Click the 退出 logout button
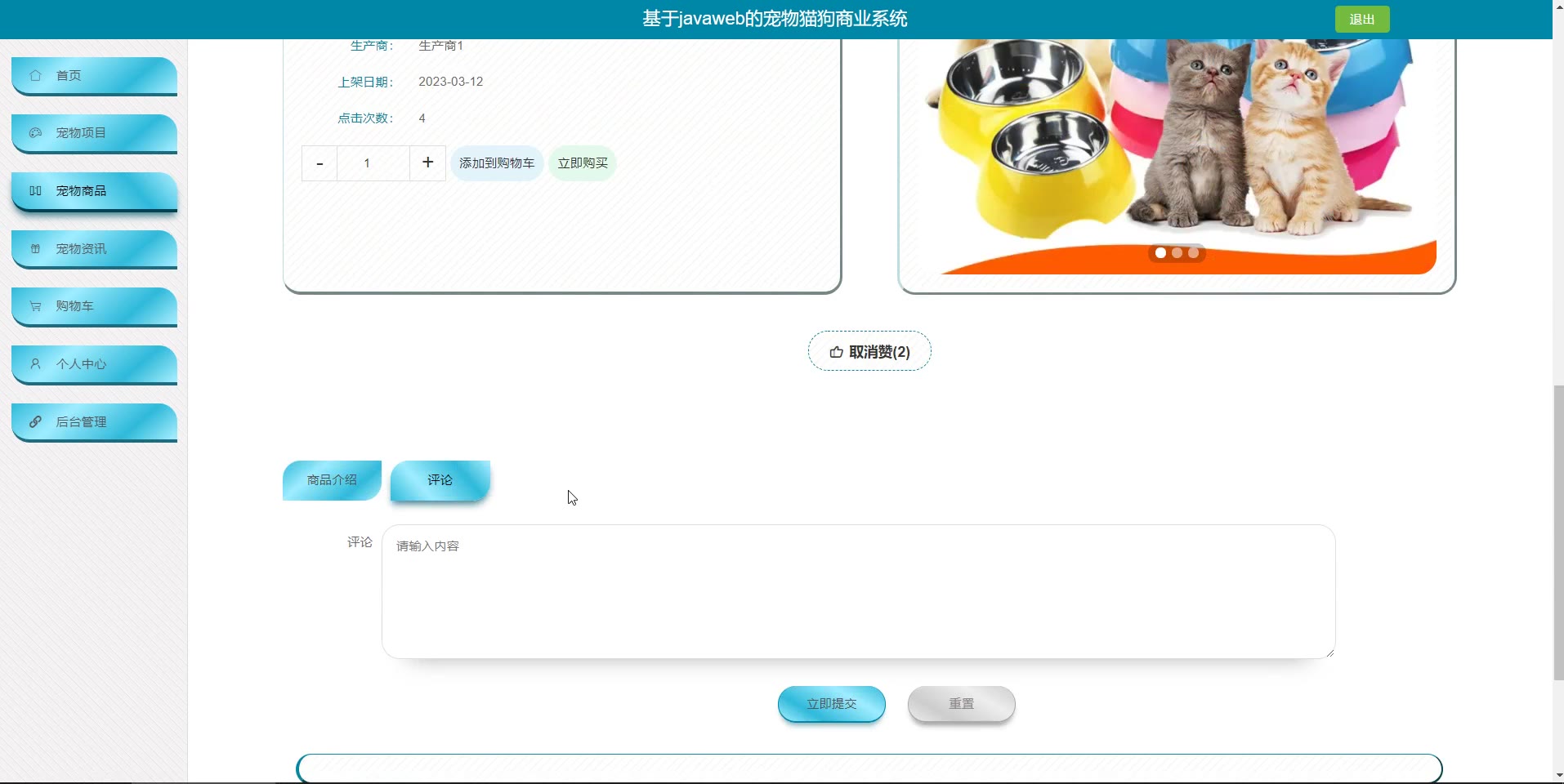This screenshot has width=1564, height=784. click(1362, 19)
